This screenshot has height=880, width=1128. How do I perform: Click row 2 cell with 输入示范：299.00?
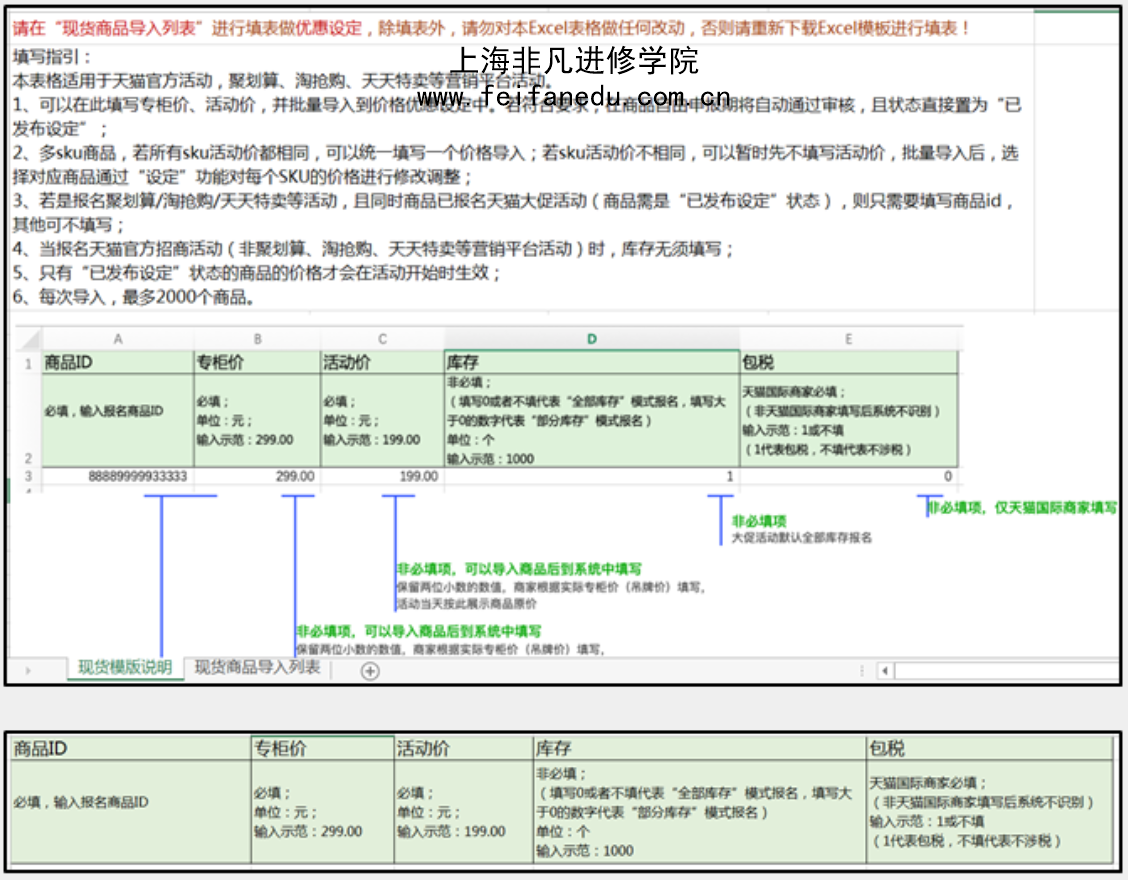point(258,420)
